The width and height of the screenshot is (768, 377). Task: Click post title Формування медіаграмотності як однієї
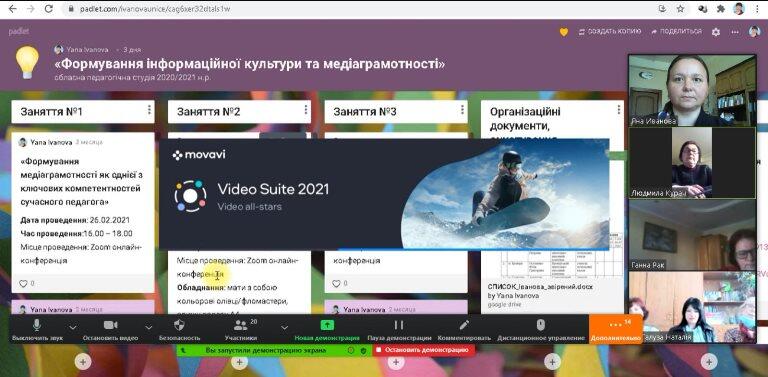point(81,181)
